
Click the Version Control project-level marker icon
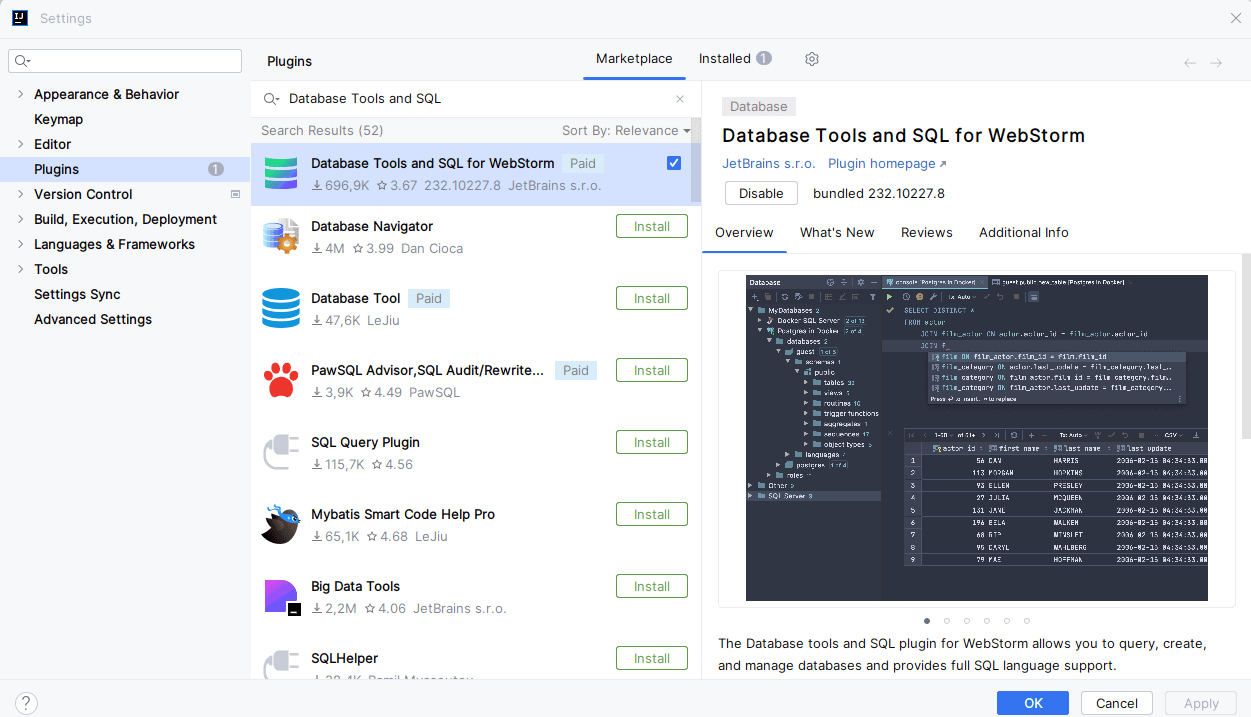[x=235, y=194]
